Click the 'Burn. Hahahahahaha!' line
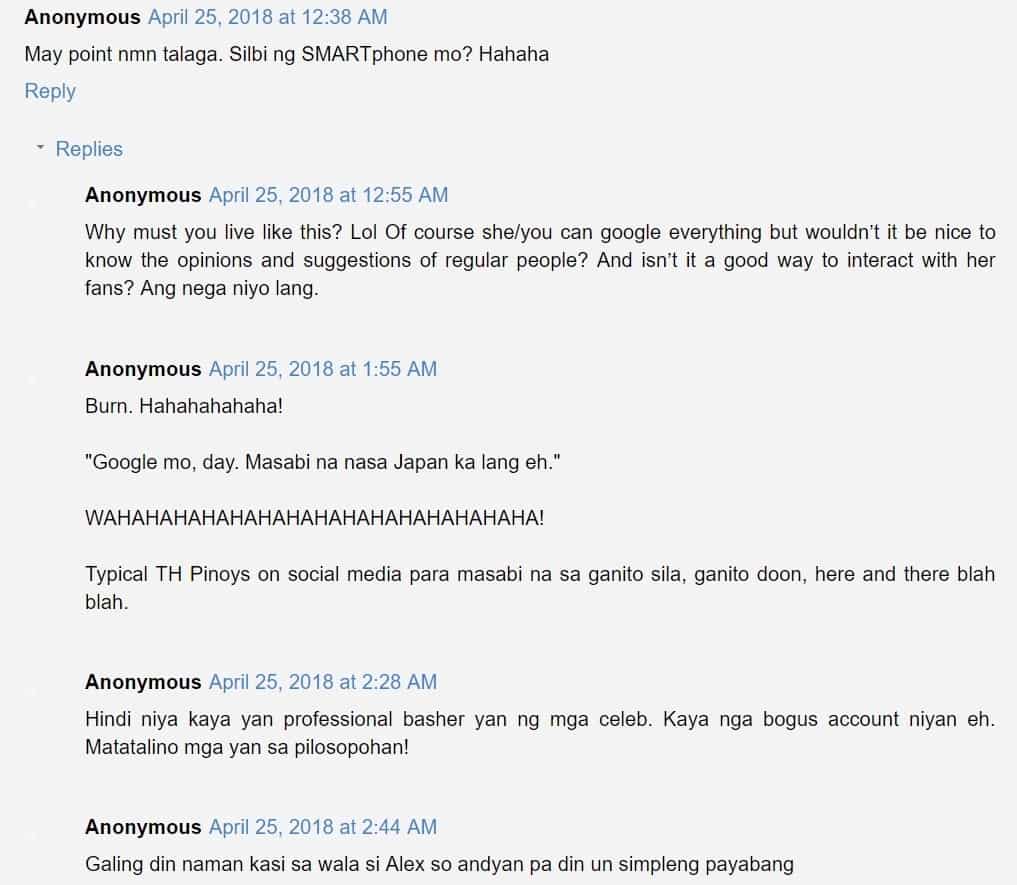 tap(184, 406)
